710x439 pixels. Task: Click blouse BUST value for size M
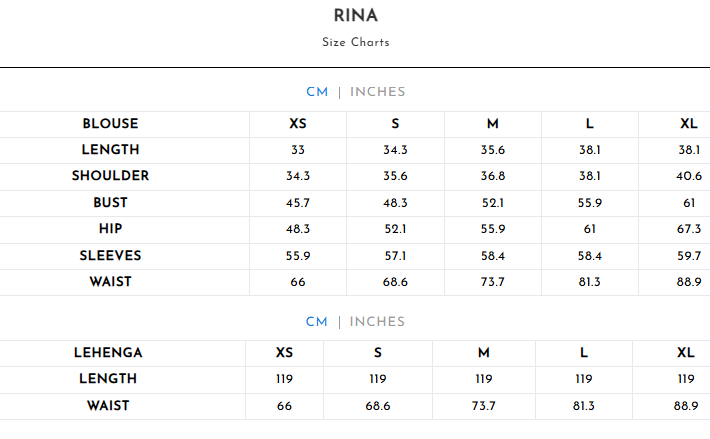tap(493, 203)
